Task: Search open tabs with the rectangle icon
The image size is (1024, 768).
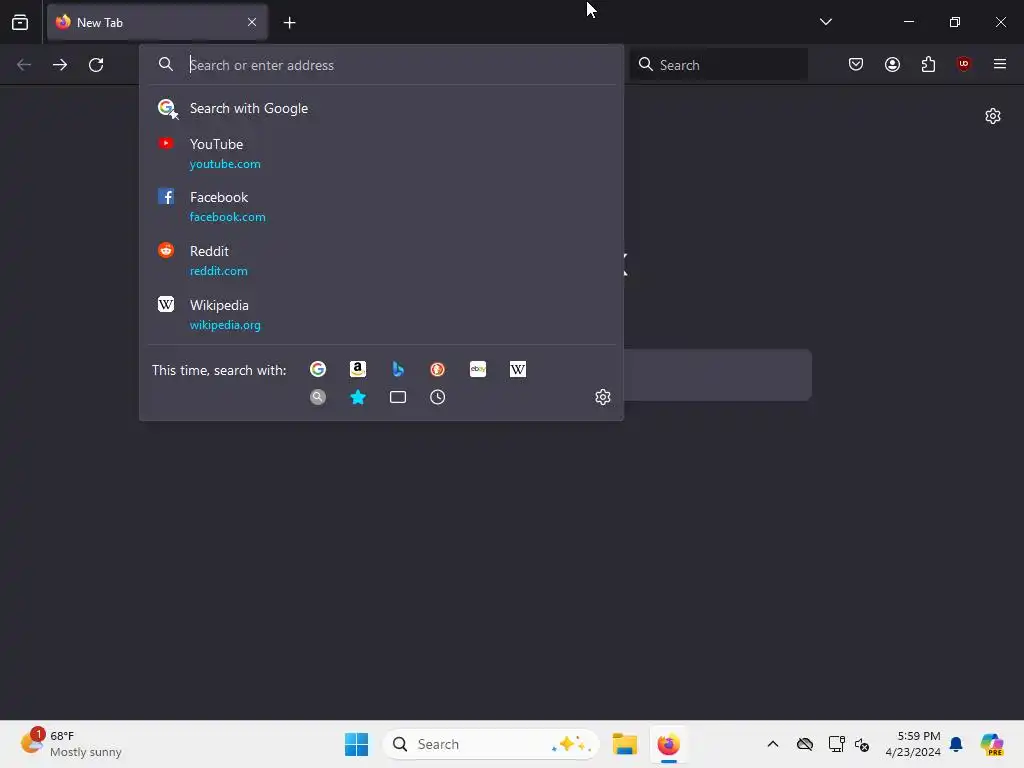Action: [398, 397]
